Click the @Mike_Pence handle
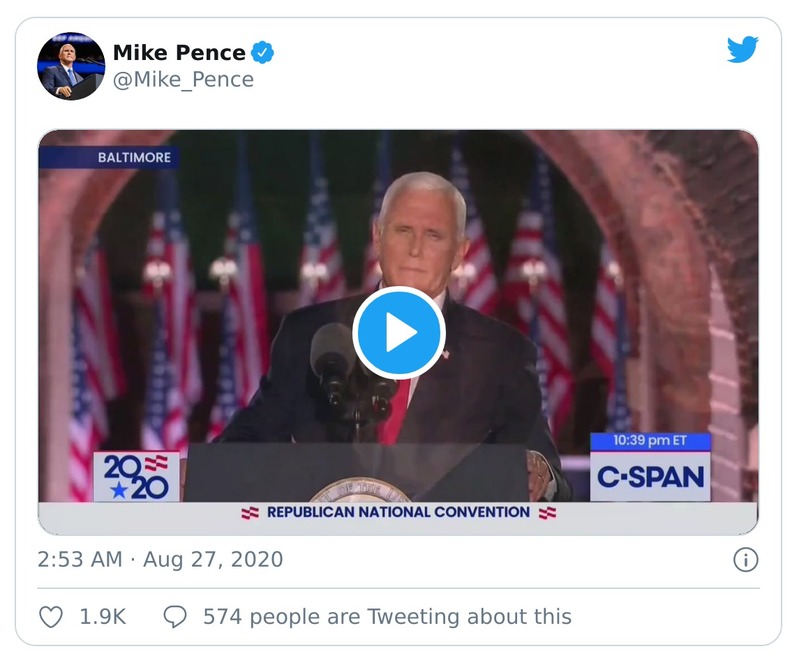Screen dimensions: 799x665 point(183,80)
